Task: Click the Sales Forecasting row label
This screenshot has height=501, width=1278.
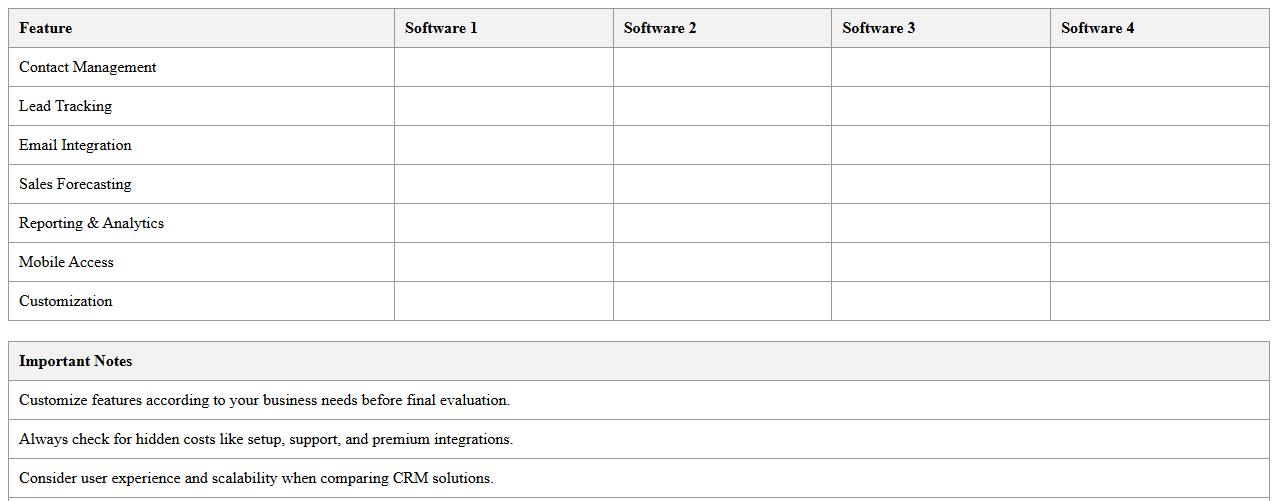Action: (75, 184)
